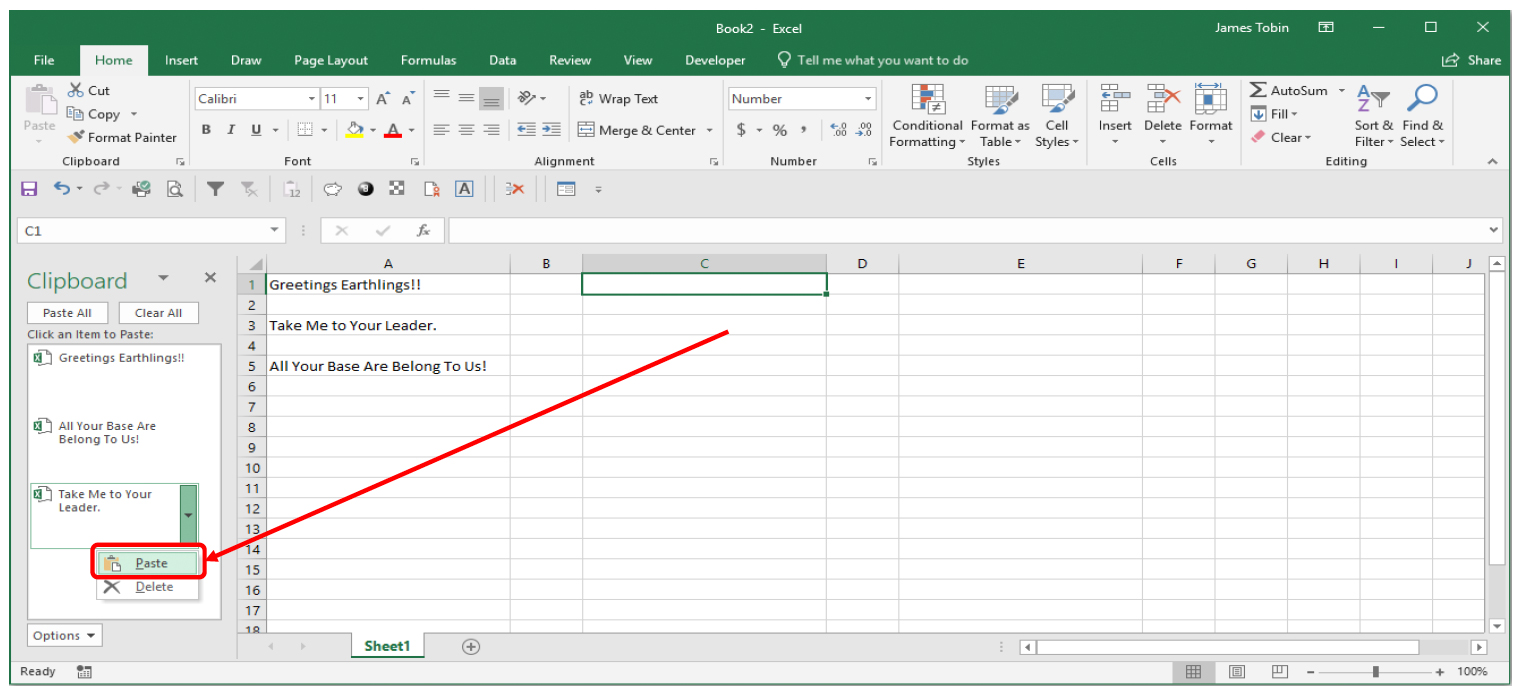This screenshot has width=1522, height=699.
Task: Click the Increase Decimal icon
Action: pos(839,130)
